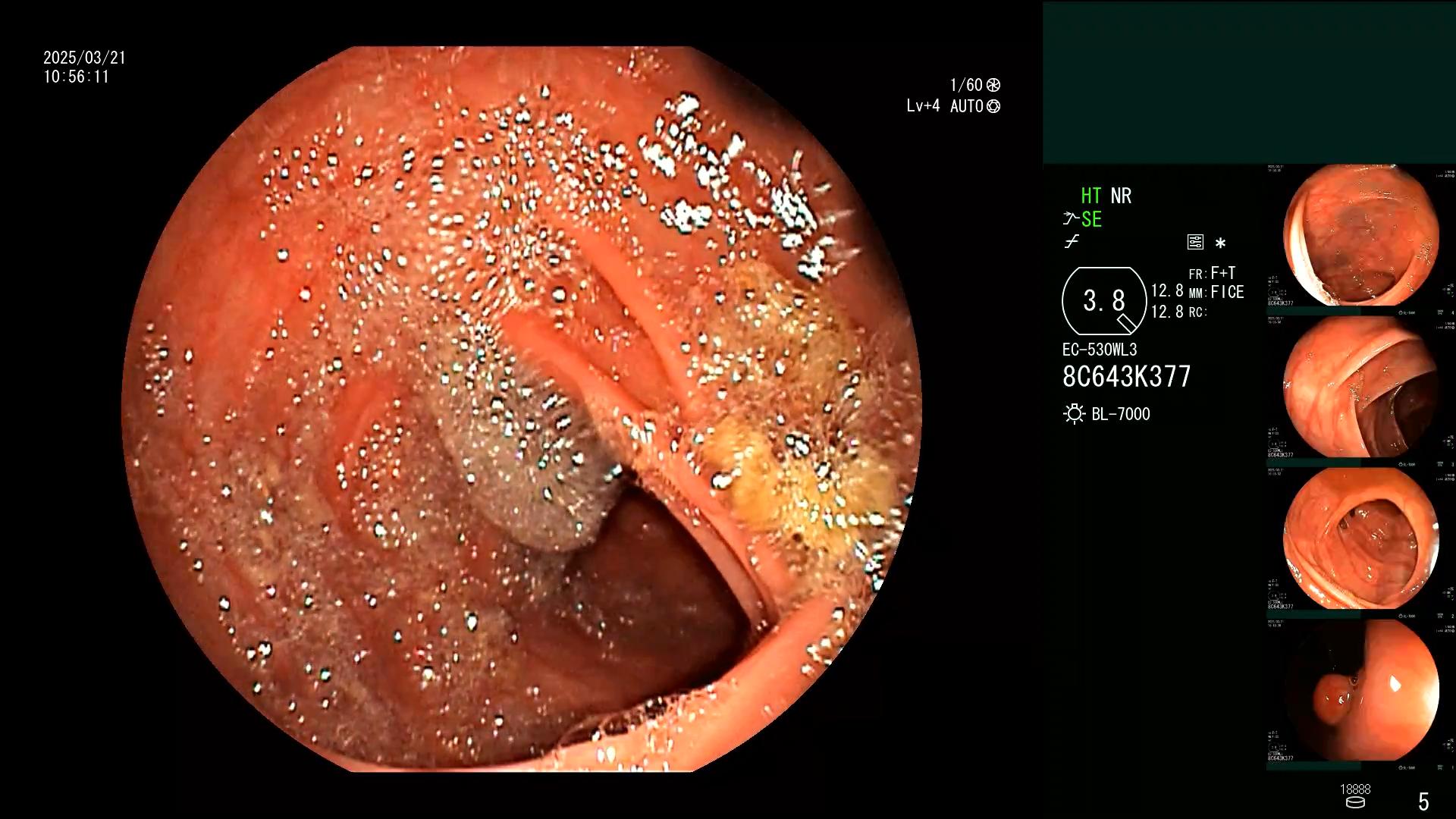Click the 1/60 shutter value
The image size is (1456, 819).
coord(966,85)
